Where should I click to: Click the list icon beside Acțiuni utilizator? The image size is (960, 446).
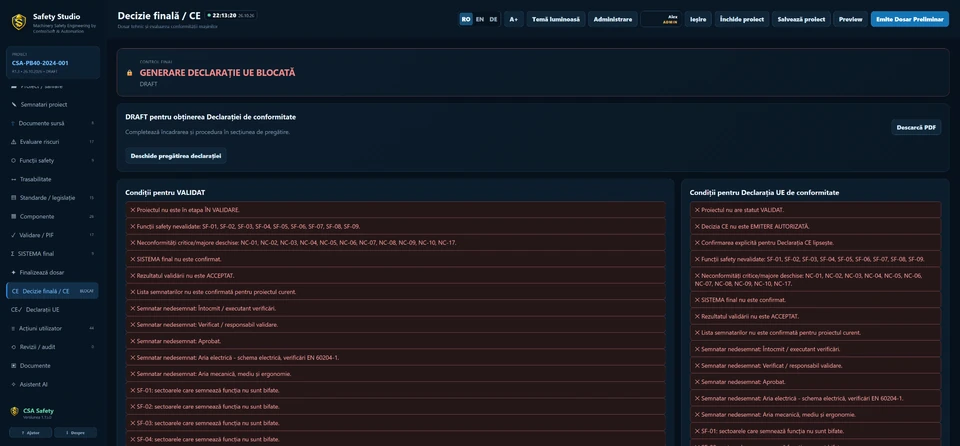click(13, 328)
